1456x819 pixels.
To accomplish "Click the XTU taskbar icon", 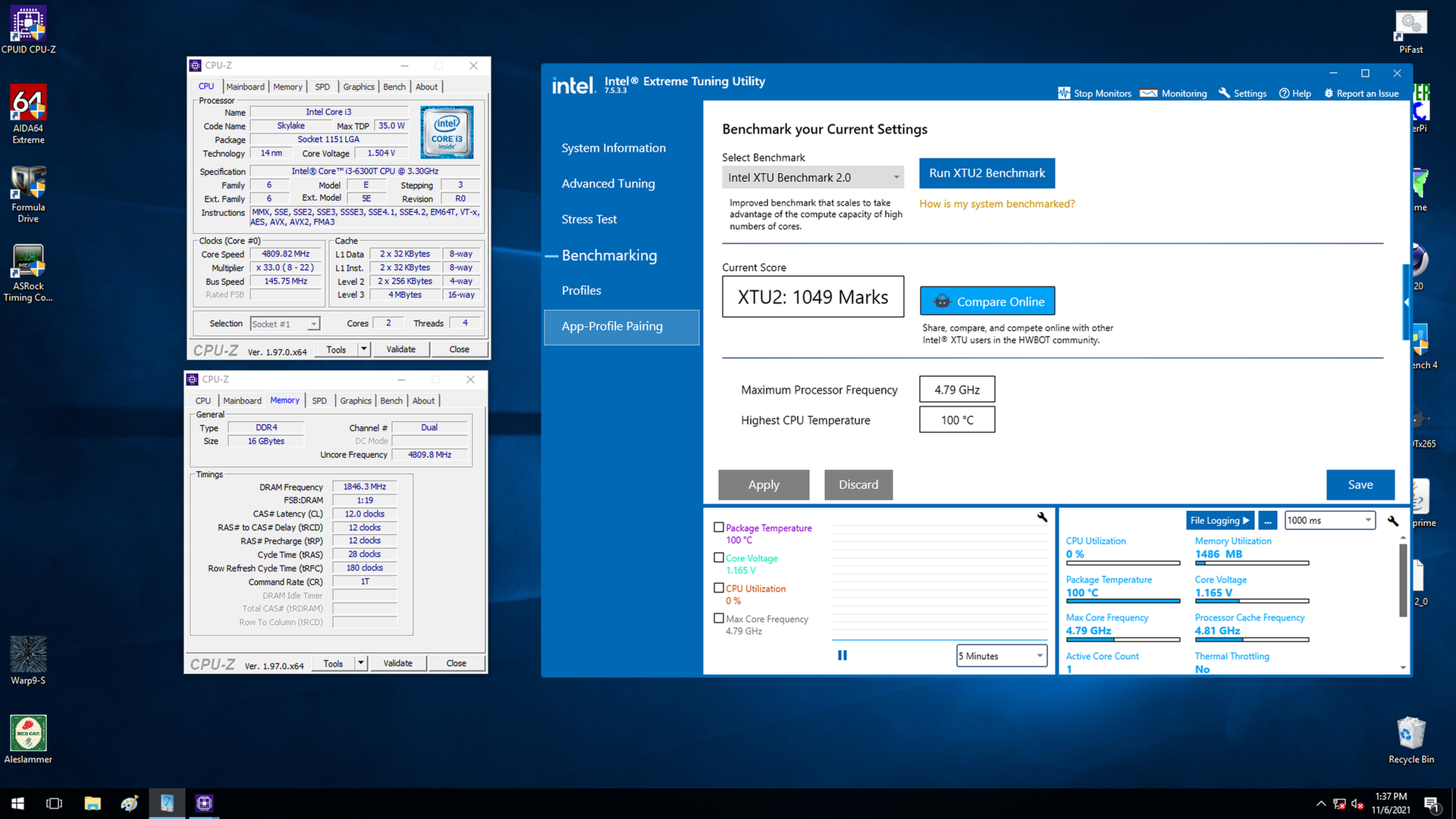I will [x=167, y=803].
